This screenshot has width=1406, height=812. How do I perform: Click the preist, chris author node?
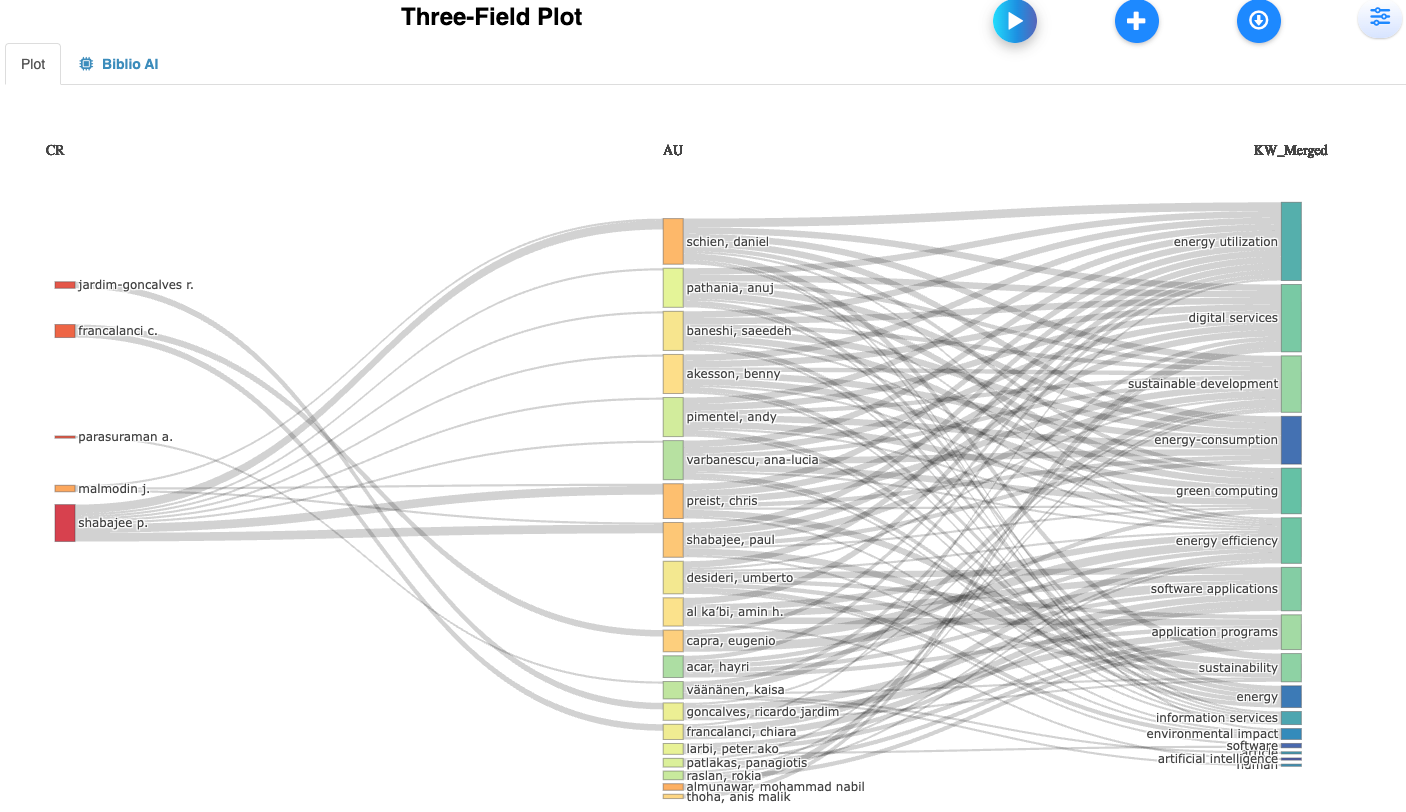tap(673, 501)
